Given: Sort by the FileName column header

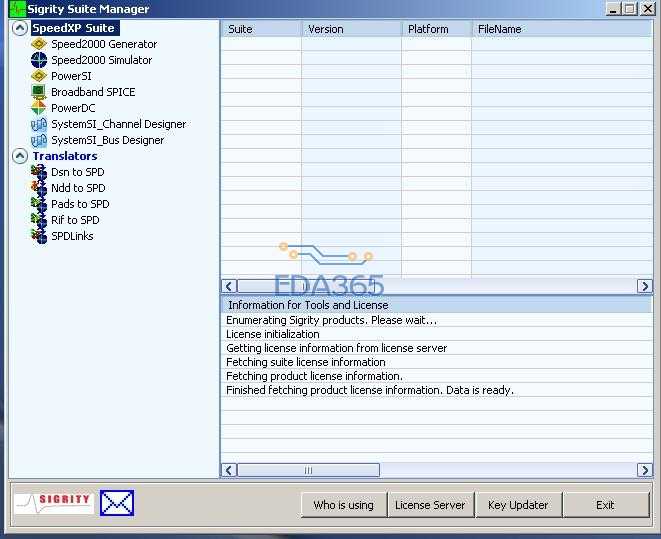Looking at the screenshot, I should (x=562, y=29).
